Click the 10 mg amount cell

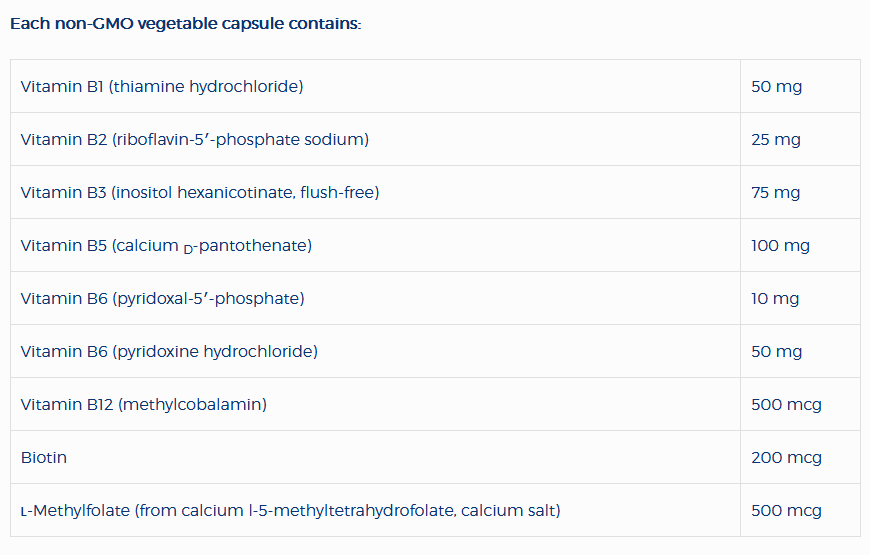[x=776, y=299]
